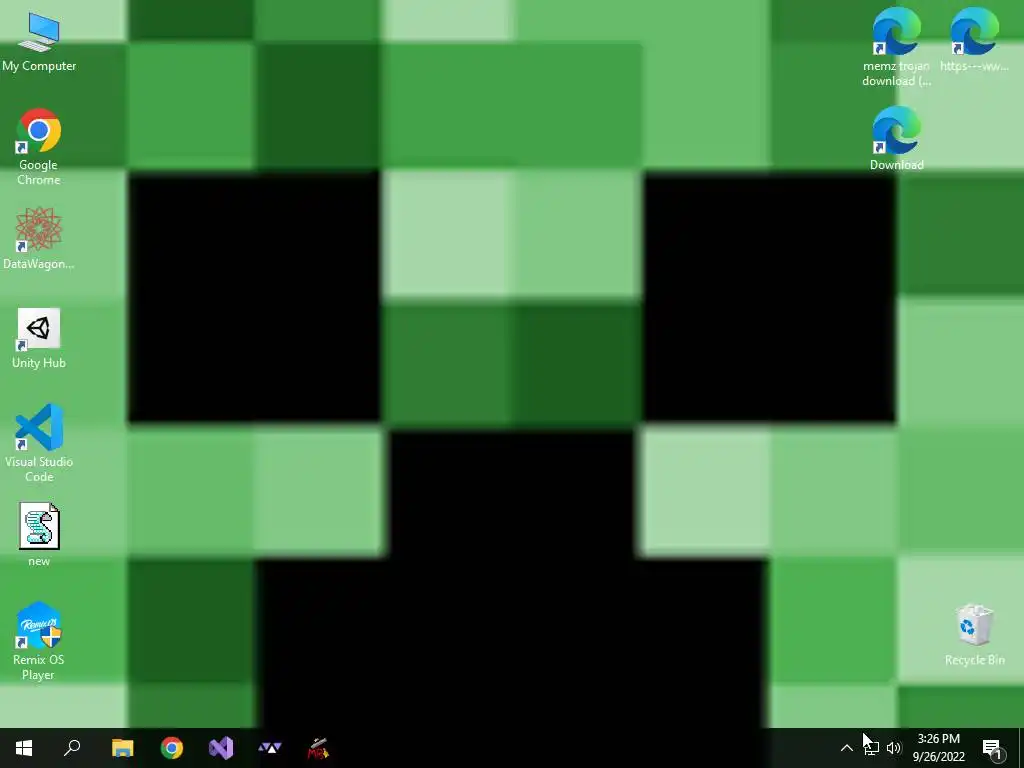Open File Explorer from the taskbar
The image size is (1024, 768).
122,748
